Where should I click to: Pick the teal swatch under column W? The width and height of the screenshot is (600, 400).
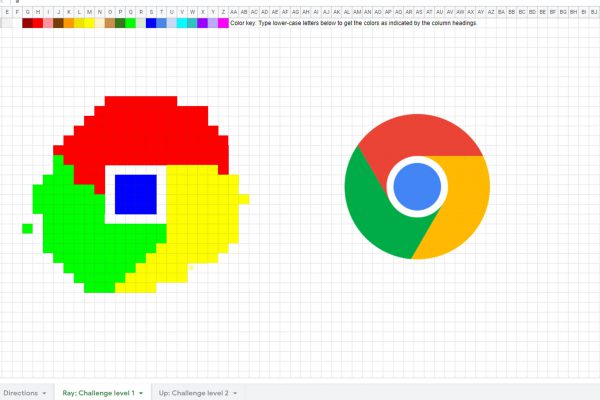click(x=192, y=23)
